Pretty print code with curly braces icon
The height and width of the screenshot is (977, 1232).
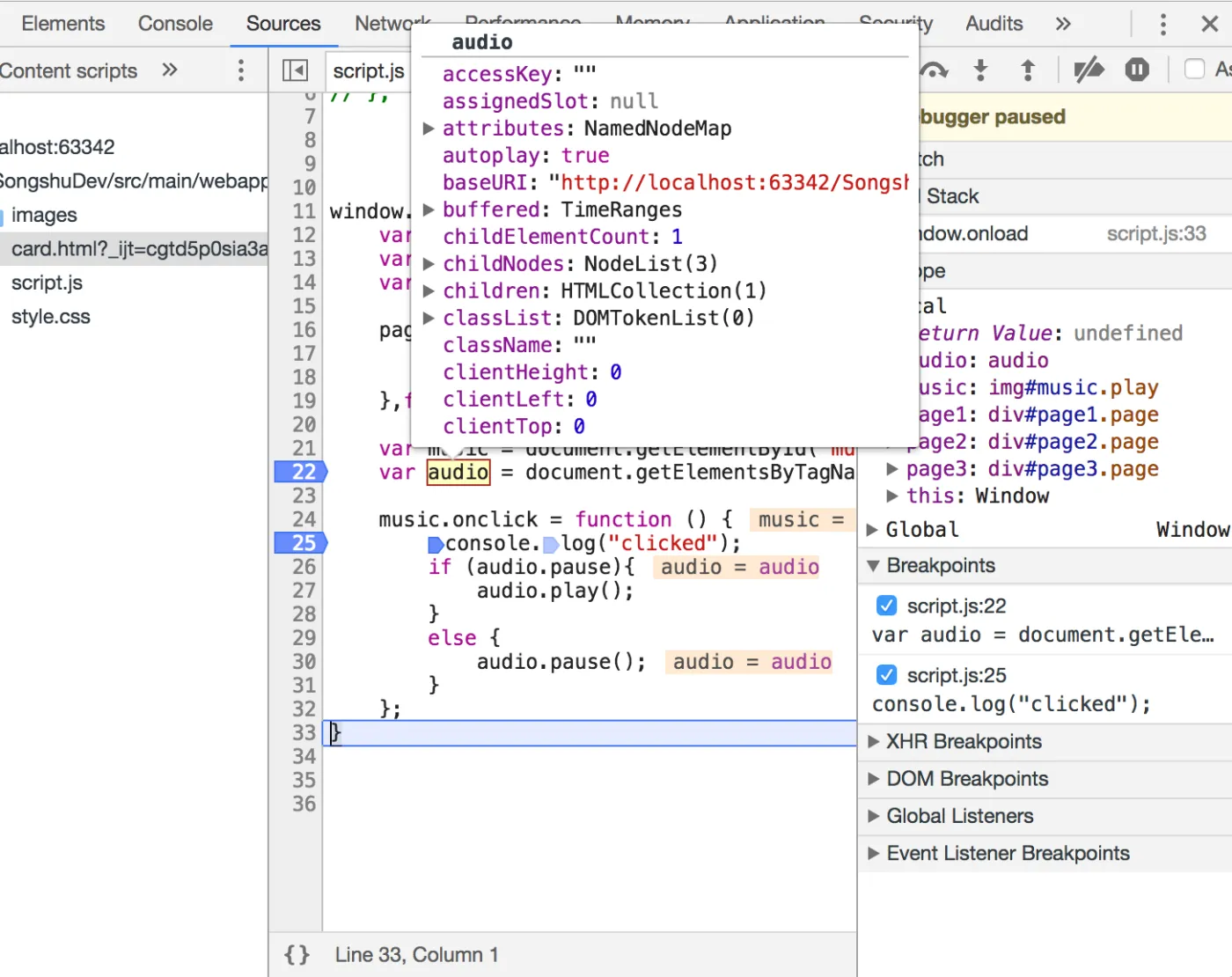click(297, 955)
